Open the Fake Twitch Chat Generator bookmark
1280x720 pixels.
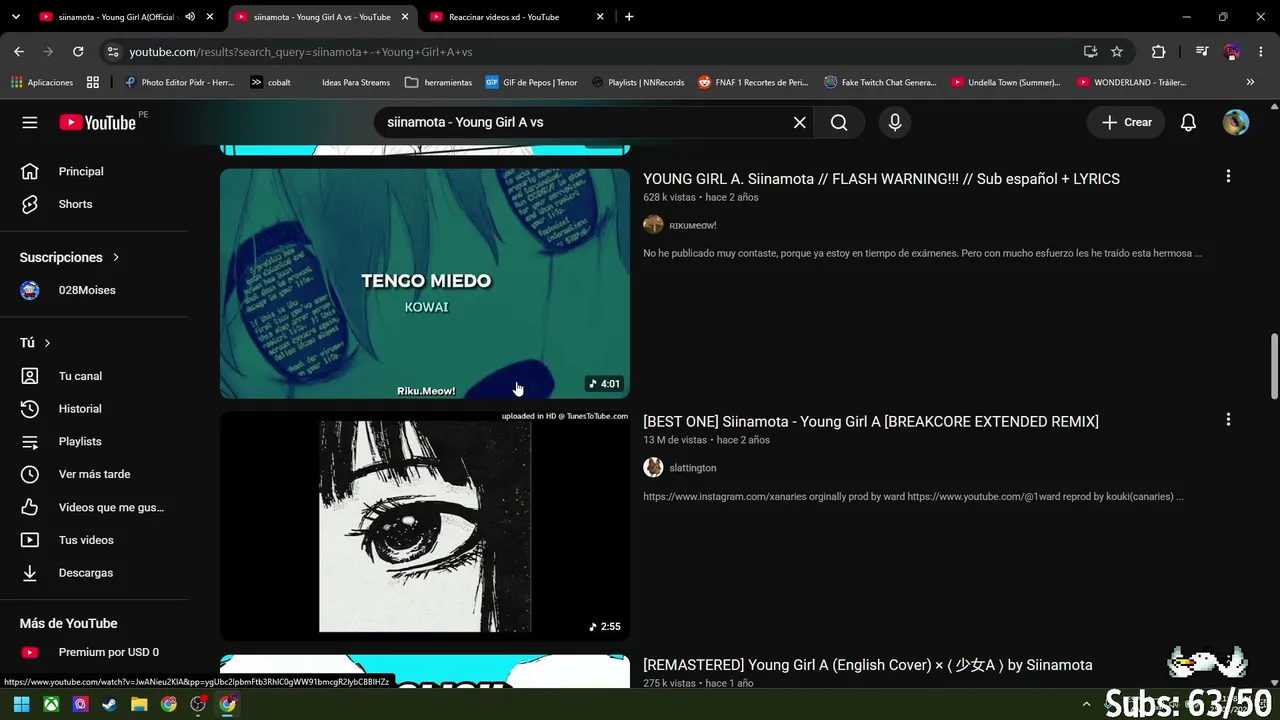880,82
